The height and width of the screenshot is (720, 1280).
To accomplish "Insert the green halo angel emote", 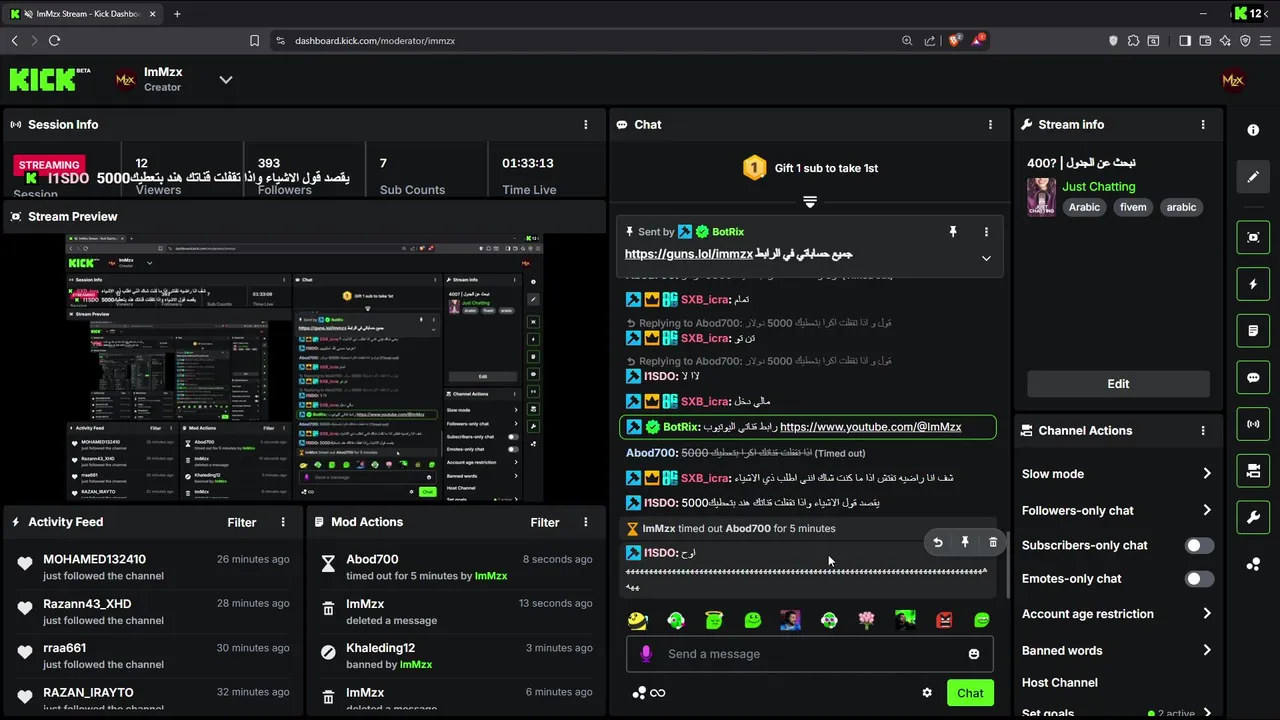I will [x=714, y=621].
